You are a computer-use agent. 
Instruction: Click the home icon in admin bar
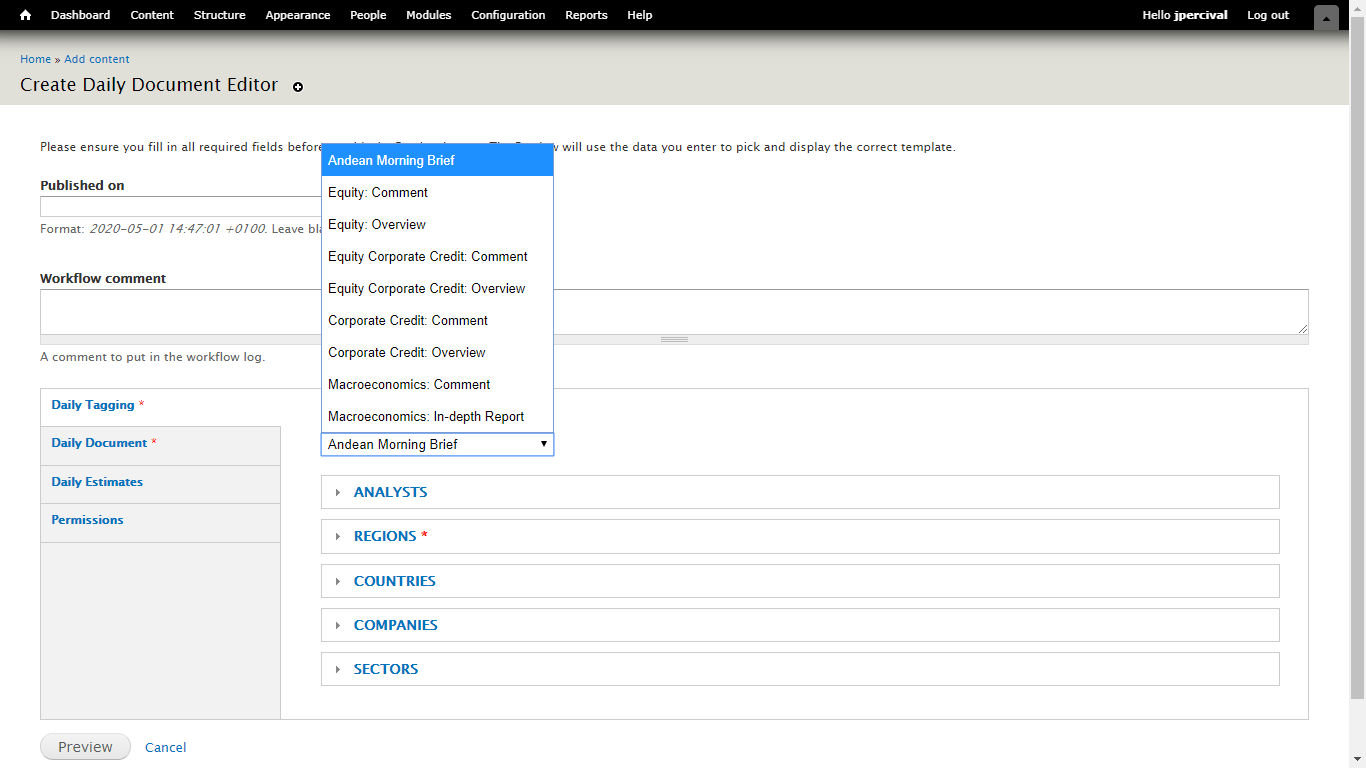(26, 15)
